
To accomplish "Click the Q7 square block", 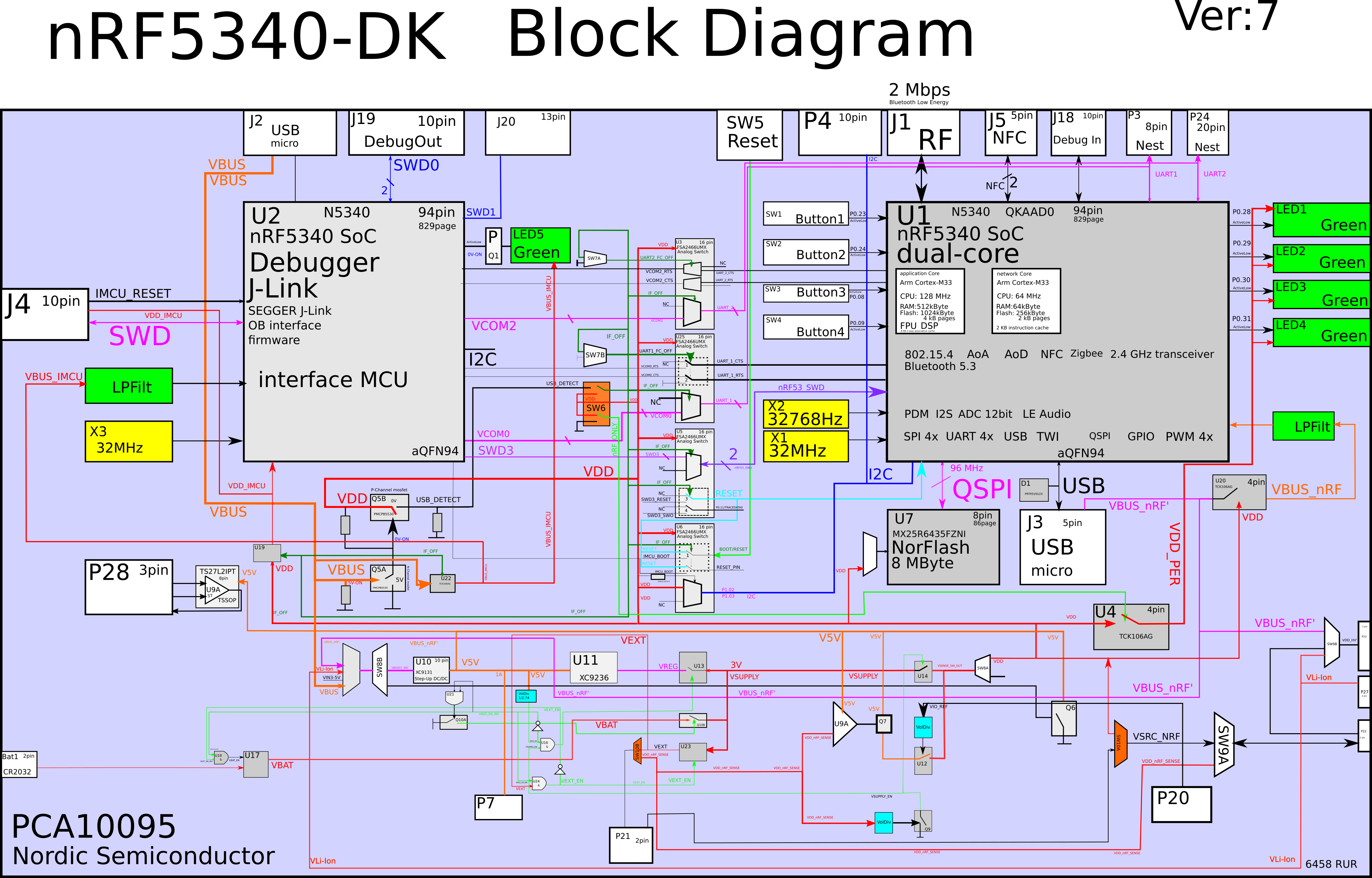I will [883, 723].
